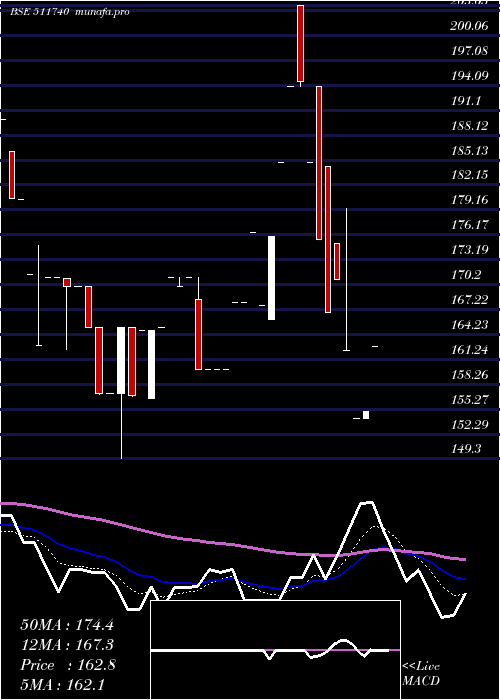Click the 149.3 price axis label
The width and height of the screenshot is (500, 700).
tap(466, 449)
